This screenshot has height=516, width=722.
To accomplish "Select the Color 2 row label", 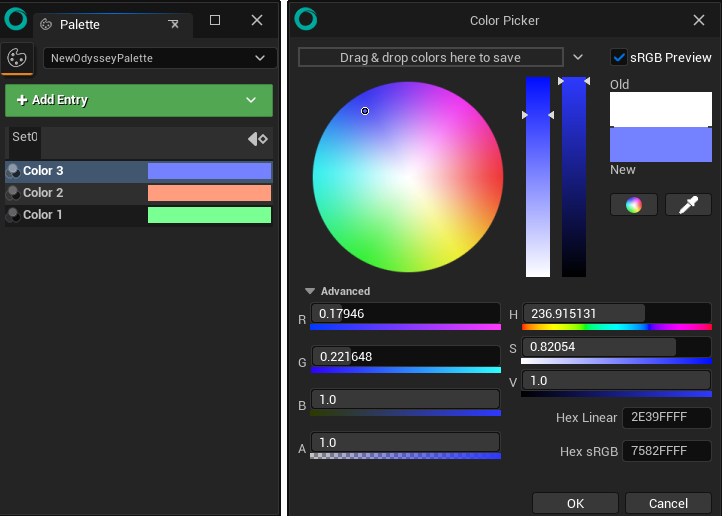I will tap(43, 193).
